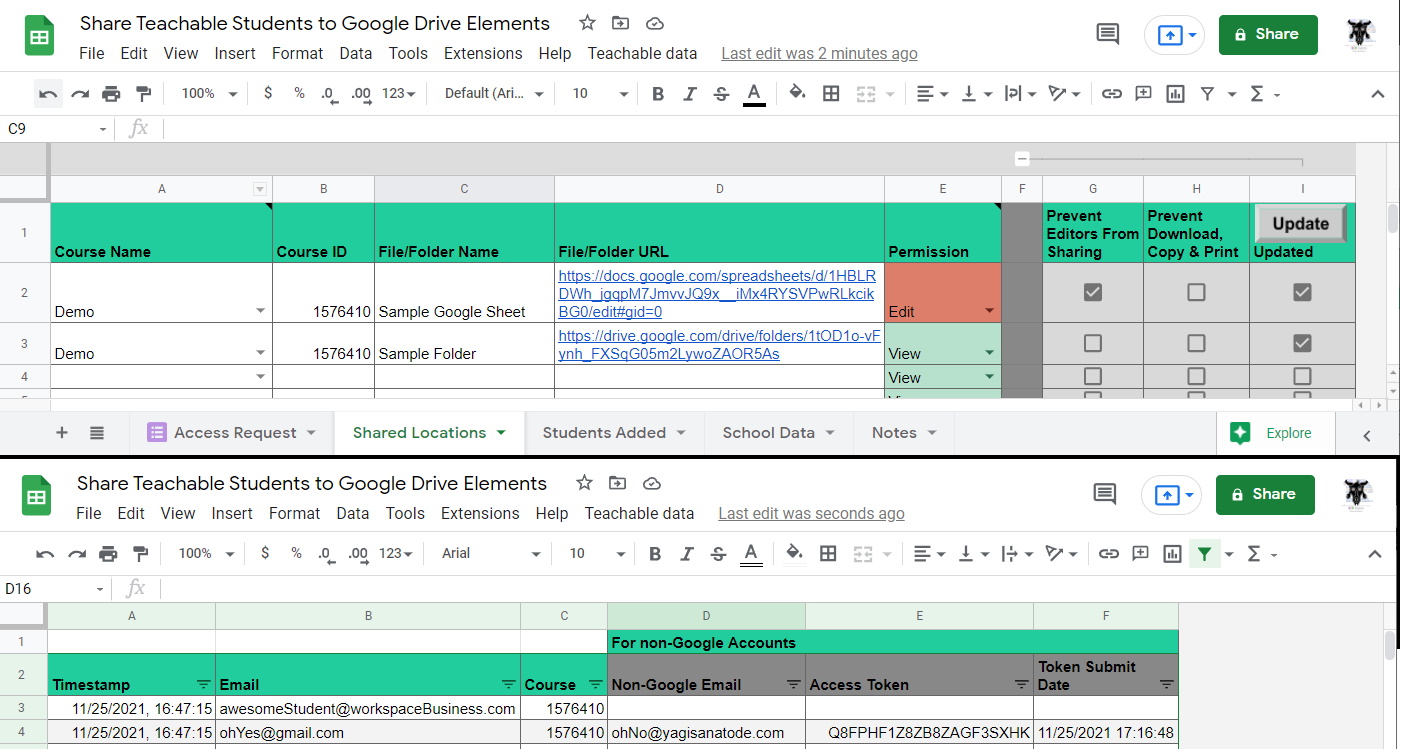Open the Arial font dropdown in bottom window
Image resolution: width=1401 pixels, height=752 pixels.
[x=491, y=553]
